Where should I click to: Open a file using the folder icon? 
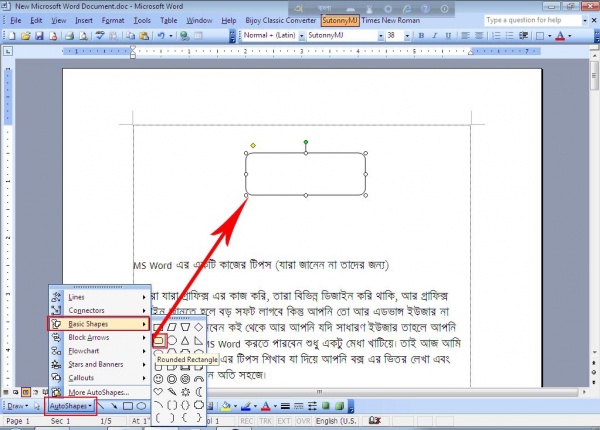26,36
